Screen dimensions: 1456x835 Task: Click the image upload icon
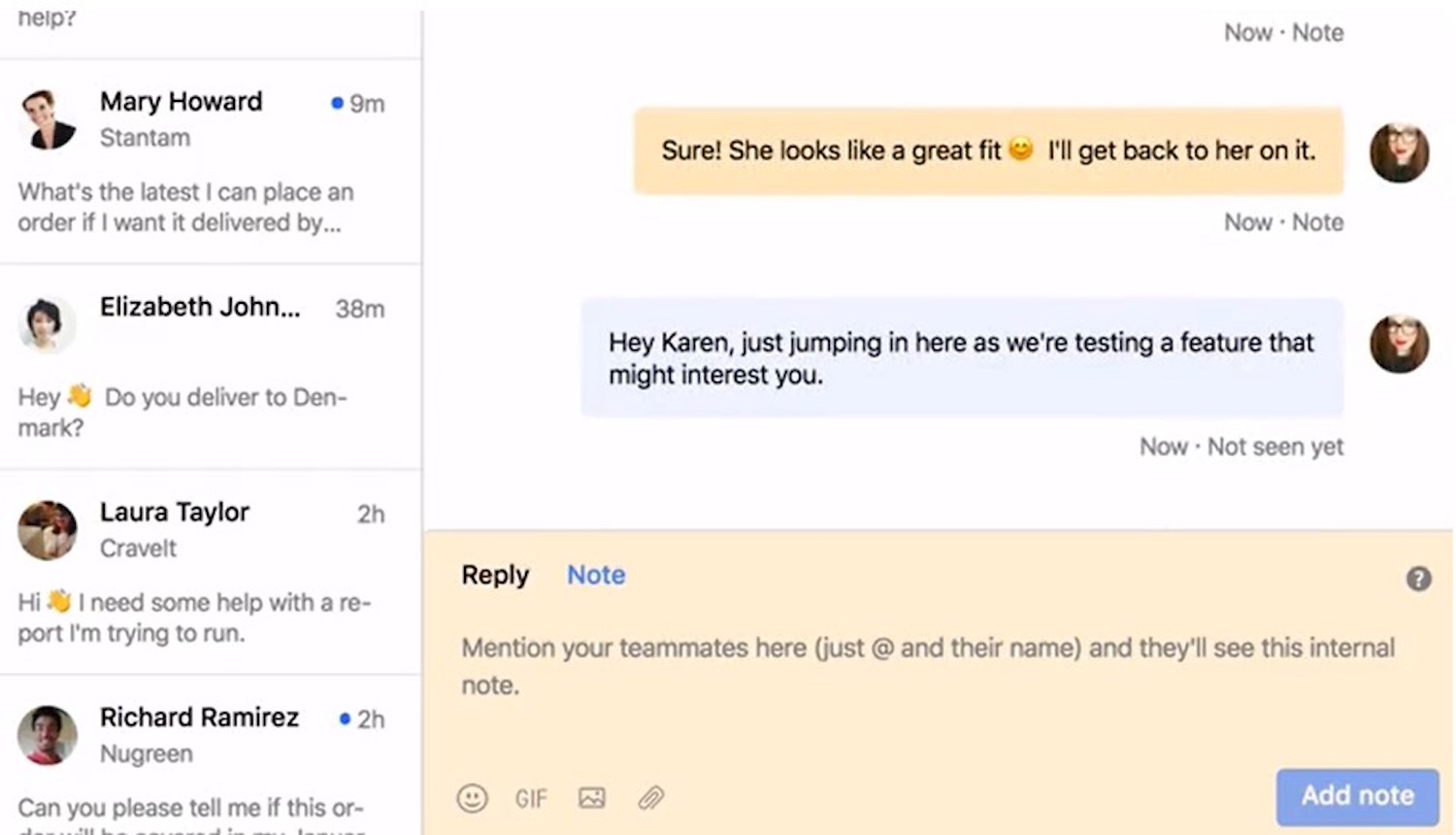(x=592, y=798)
